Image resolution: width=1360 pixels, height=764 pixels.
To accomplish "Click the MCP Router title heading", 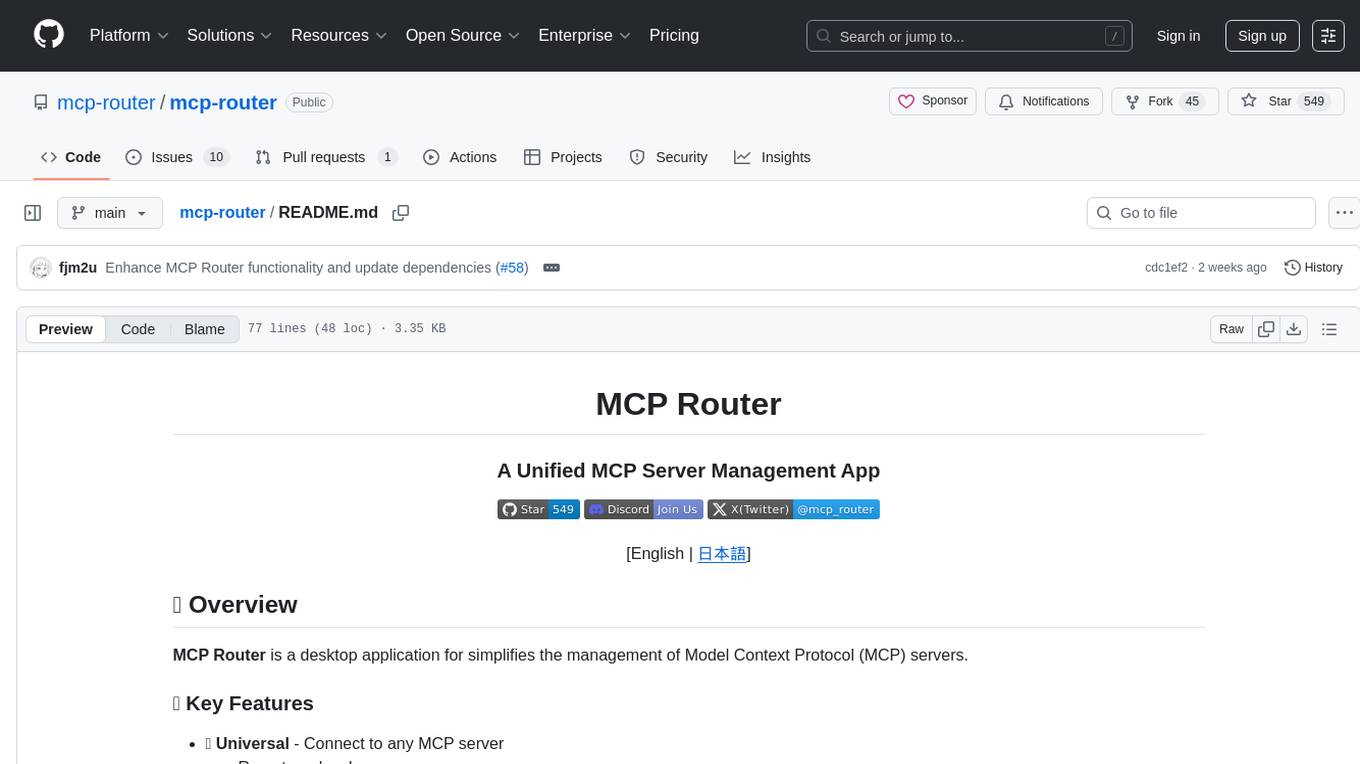I will (688, 404).
